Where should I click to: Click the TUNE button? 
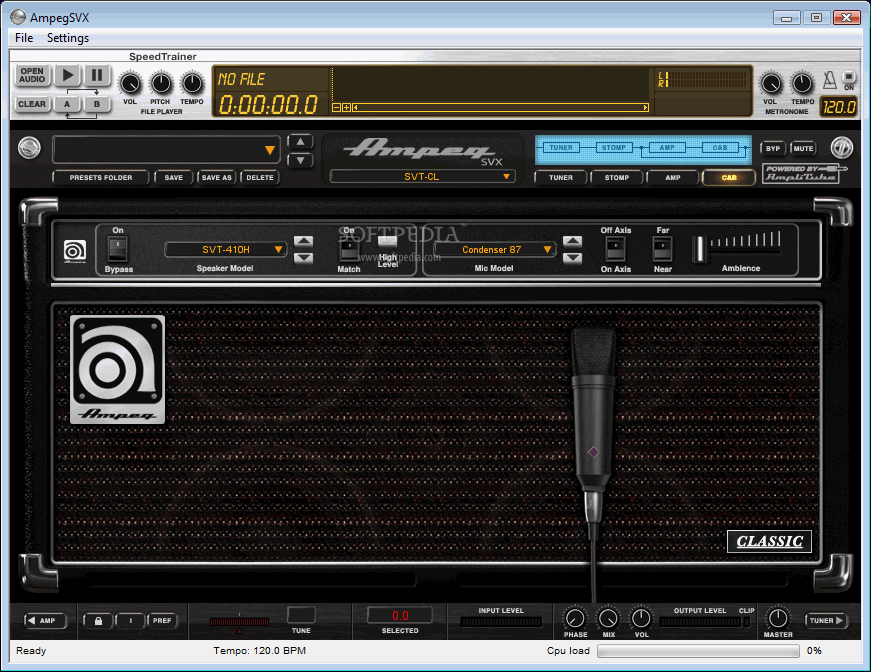[x=301, y=615]
